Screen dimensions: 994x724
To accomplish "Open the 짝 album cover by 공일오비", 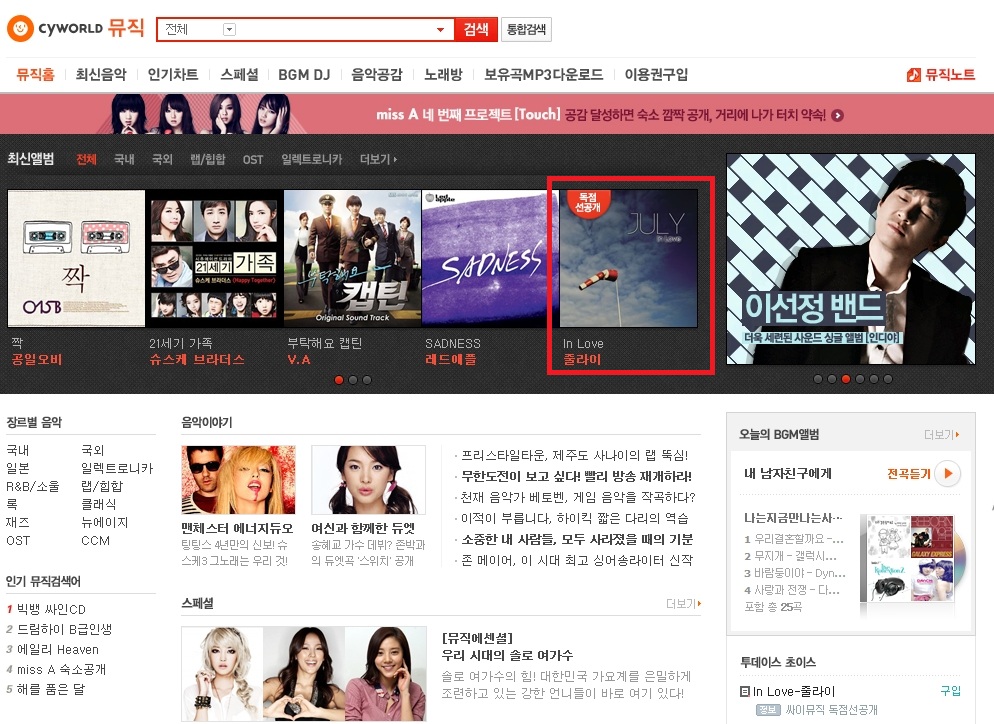I will [76, 258].
